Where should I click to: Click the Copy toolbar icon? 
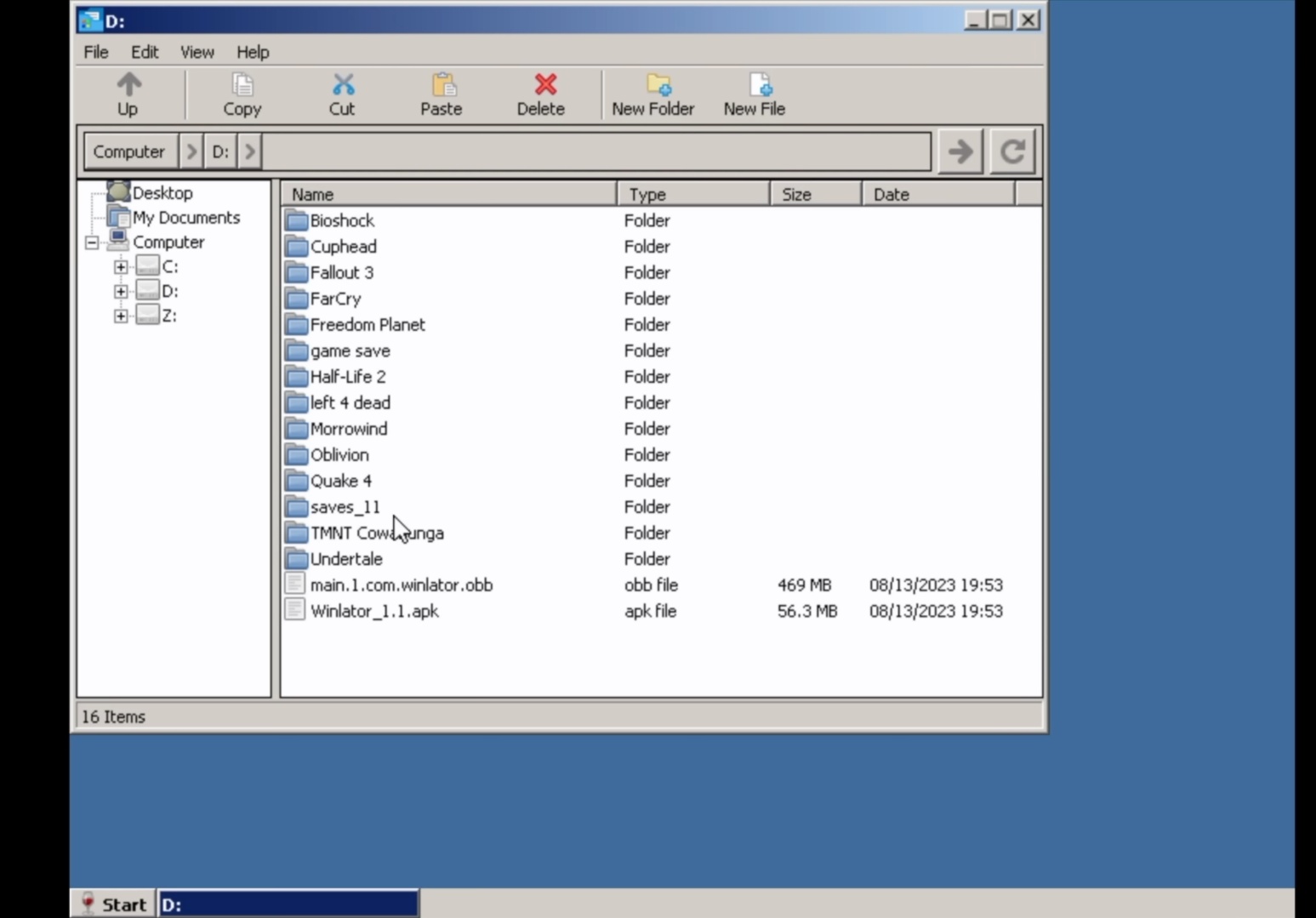242,85
